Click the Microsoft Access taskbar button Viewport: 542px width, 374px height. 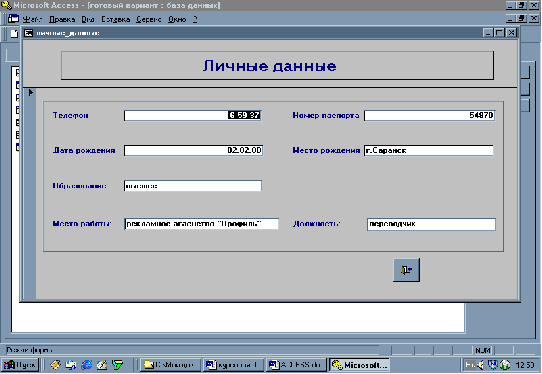click(359, 365)
